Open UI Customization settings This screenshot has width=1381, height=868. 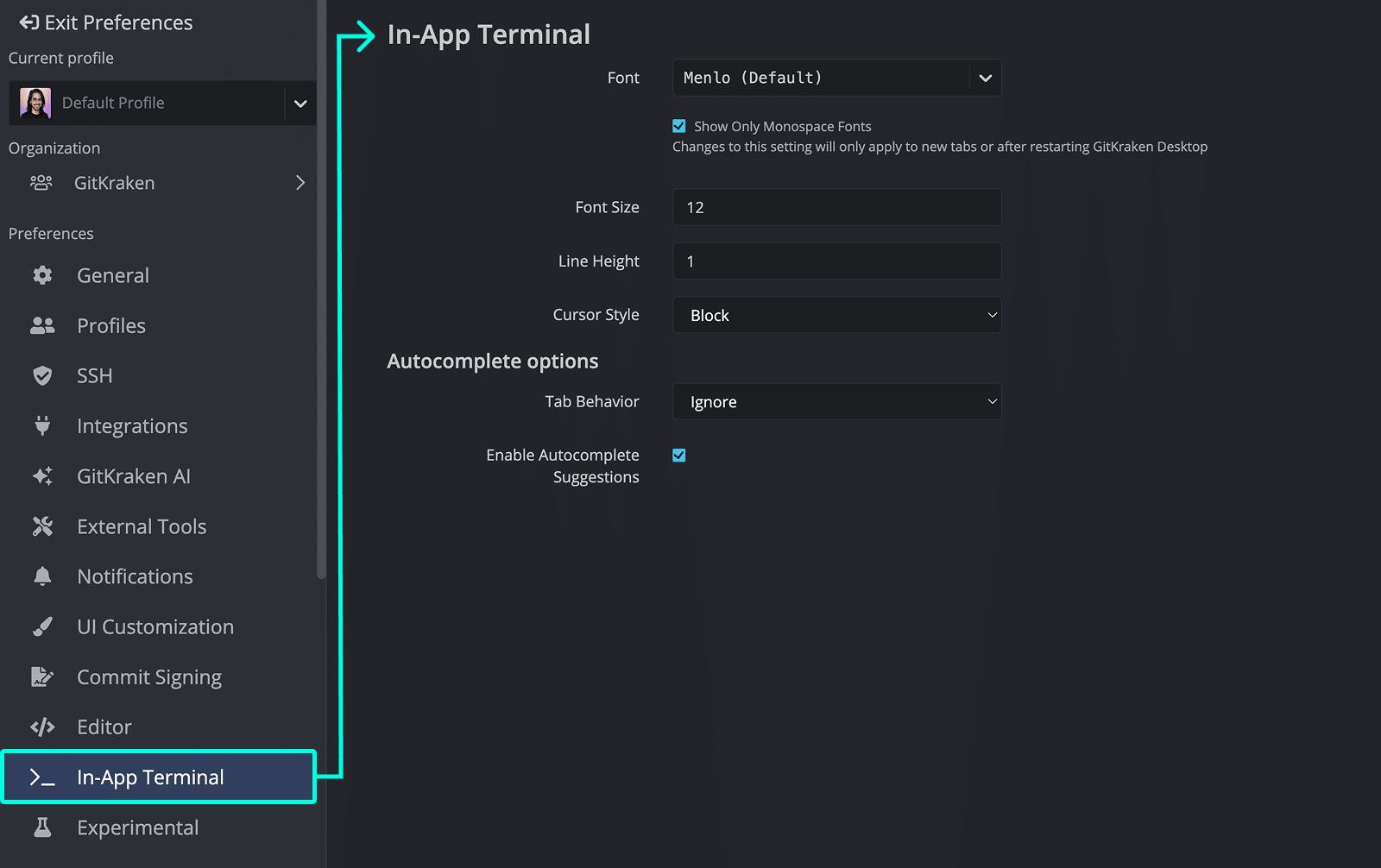pyautogui.click(x=154, y=626)
